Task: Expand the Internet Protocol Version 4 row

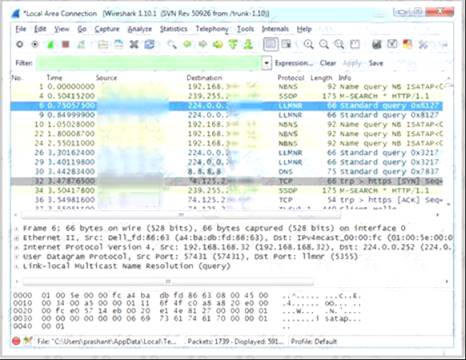Action: (x=17, y=247)
